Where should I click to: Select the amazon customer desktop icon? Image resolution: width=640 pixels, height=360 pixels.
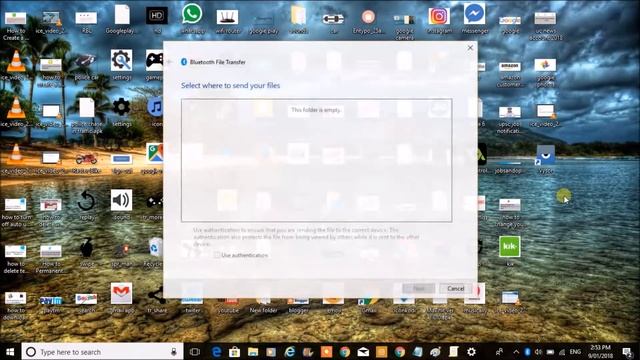click(510, 74)
